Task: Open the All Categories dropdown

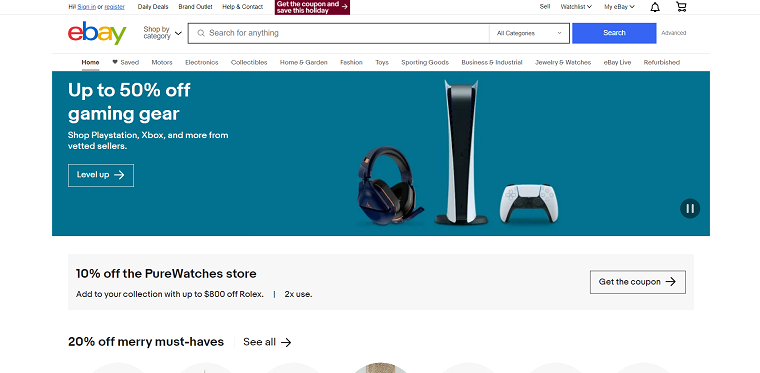Action: coord(529,33)
